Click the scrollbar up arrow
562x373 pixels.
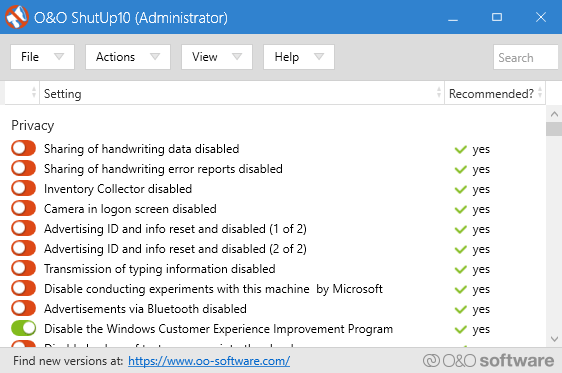(x=554, y=114)
